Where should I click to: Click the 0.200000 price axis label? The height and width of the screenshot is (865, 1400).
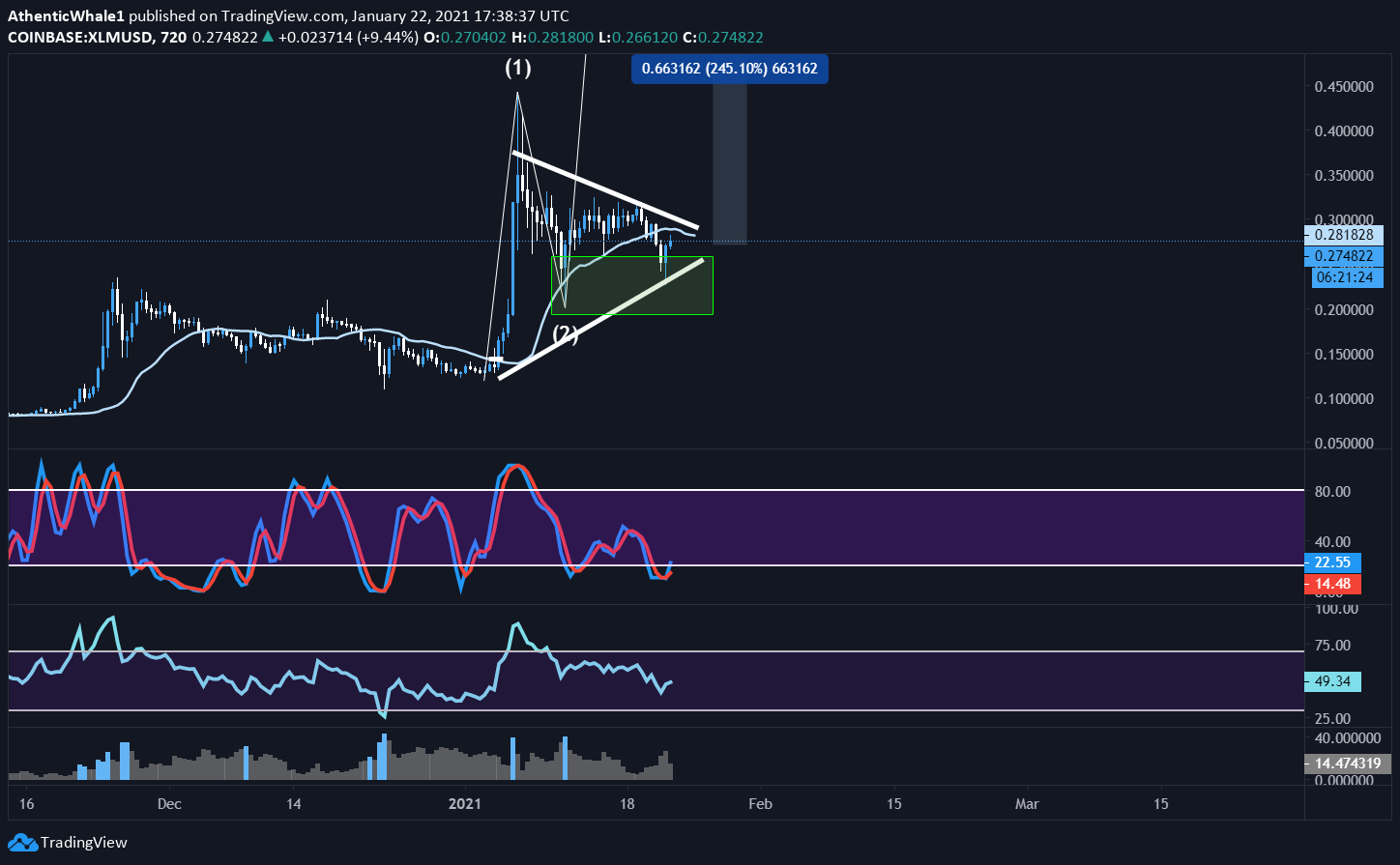tap(1344, 309)
